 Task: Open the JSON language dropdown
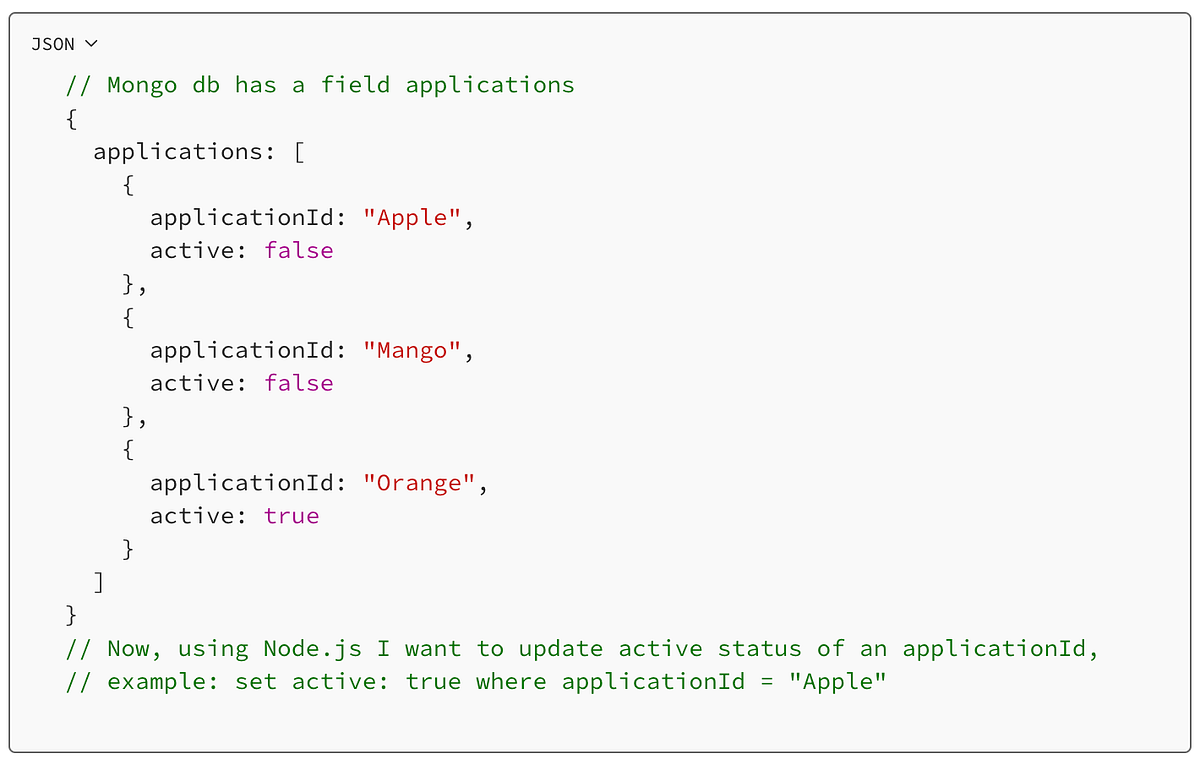pos(65,44)
